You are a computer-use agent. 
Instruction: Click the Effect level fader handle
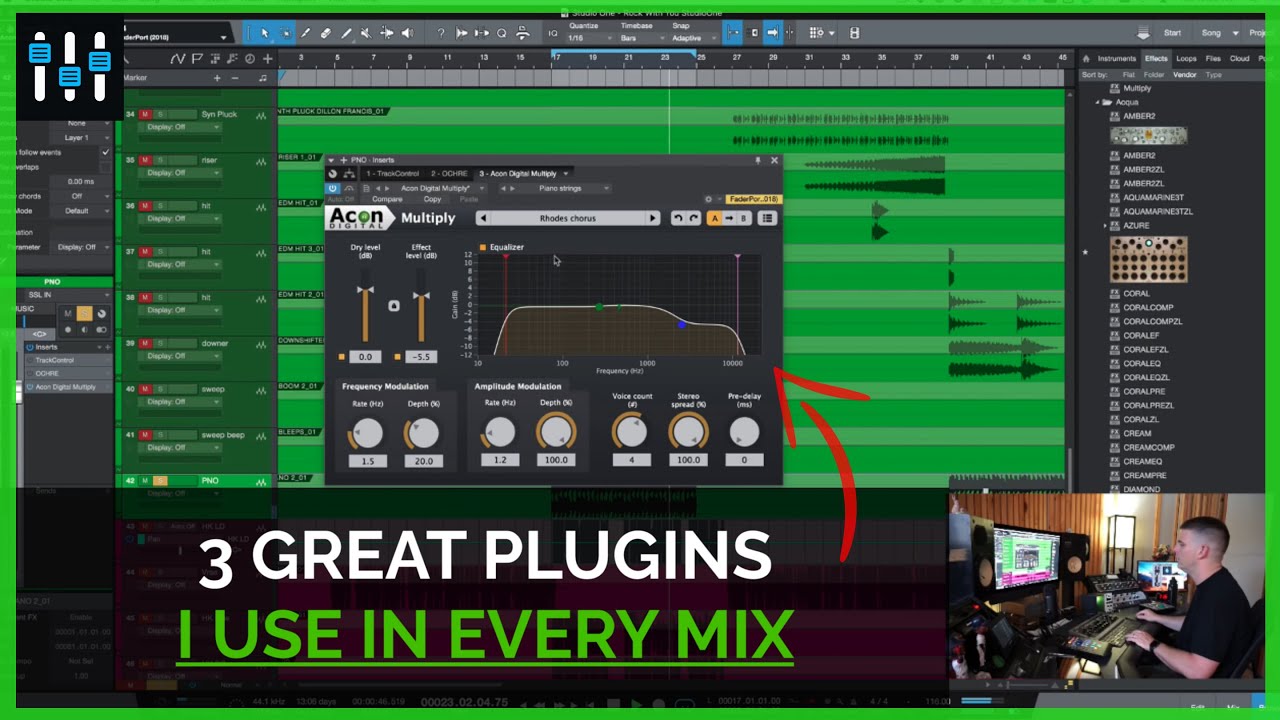pyautogui.click(x=421, y=296)
